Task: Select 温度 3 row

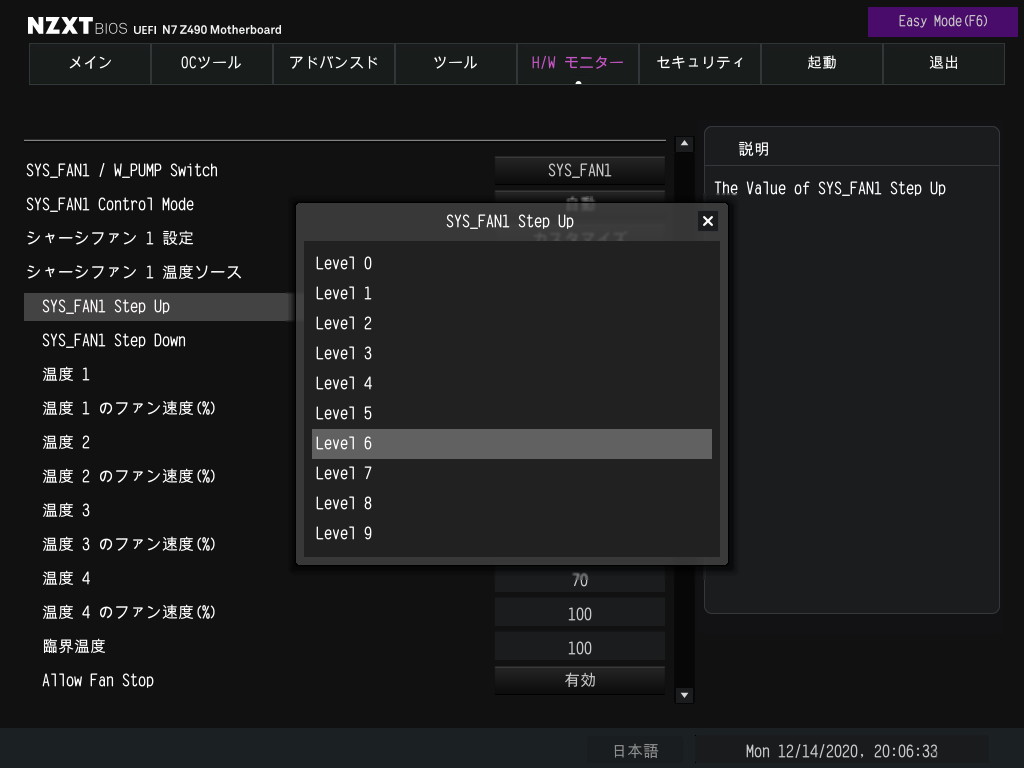Action: click(x=66, y=511)
